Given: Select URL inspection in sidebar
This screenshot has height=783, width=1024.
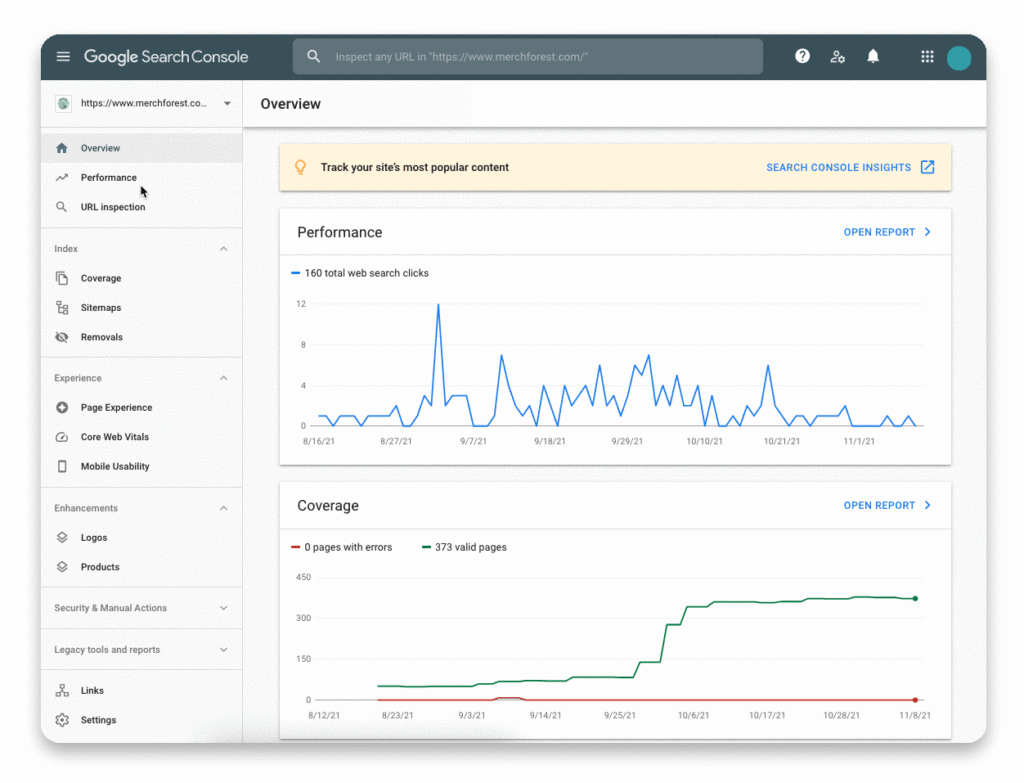Looking at the screenshot, I should [x=142, y=207].
